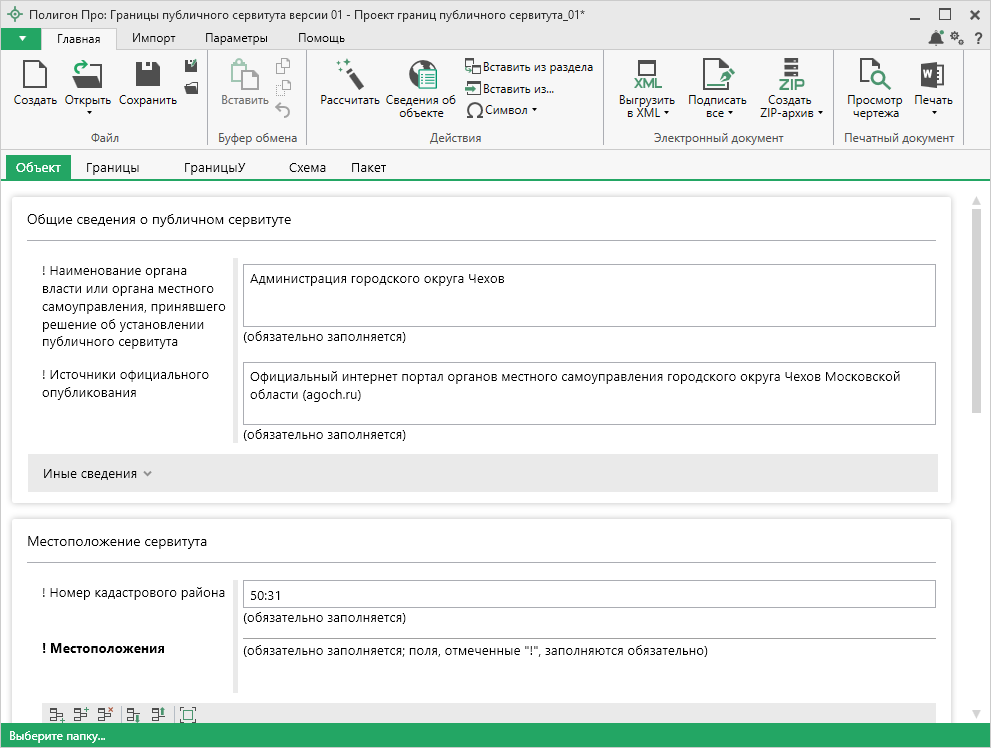Click the question mark help icon
This screenshot has height=748, width=991.
click(x=977, y=38)
